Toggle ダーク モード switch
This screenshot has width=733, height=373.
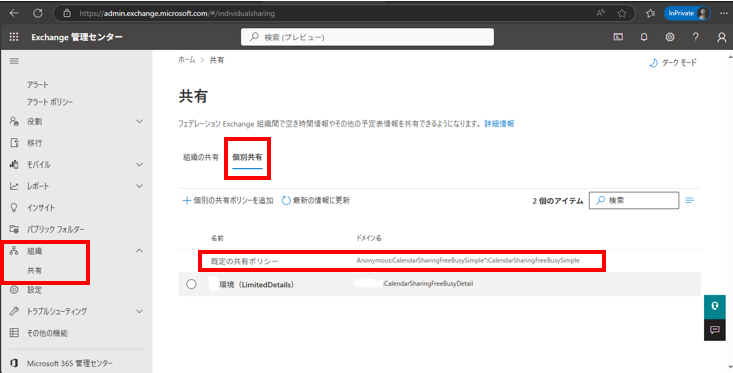[x=673, y=62]
